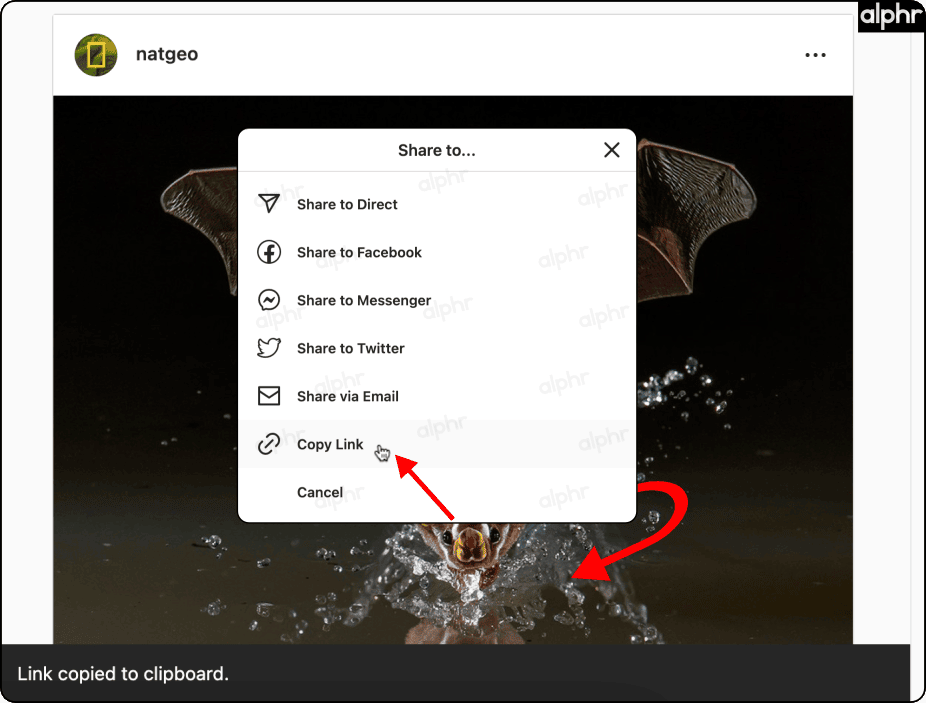Click the alphr logo in corner

click(890, 17)
